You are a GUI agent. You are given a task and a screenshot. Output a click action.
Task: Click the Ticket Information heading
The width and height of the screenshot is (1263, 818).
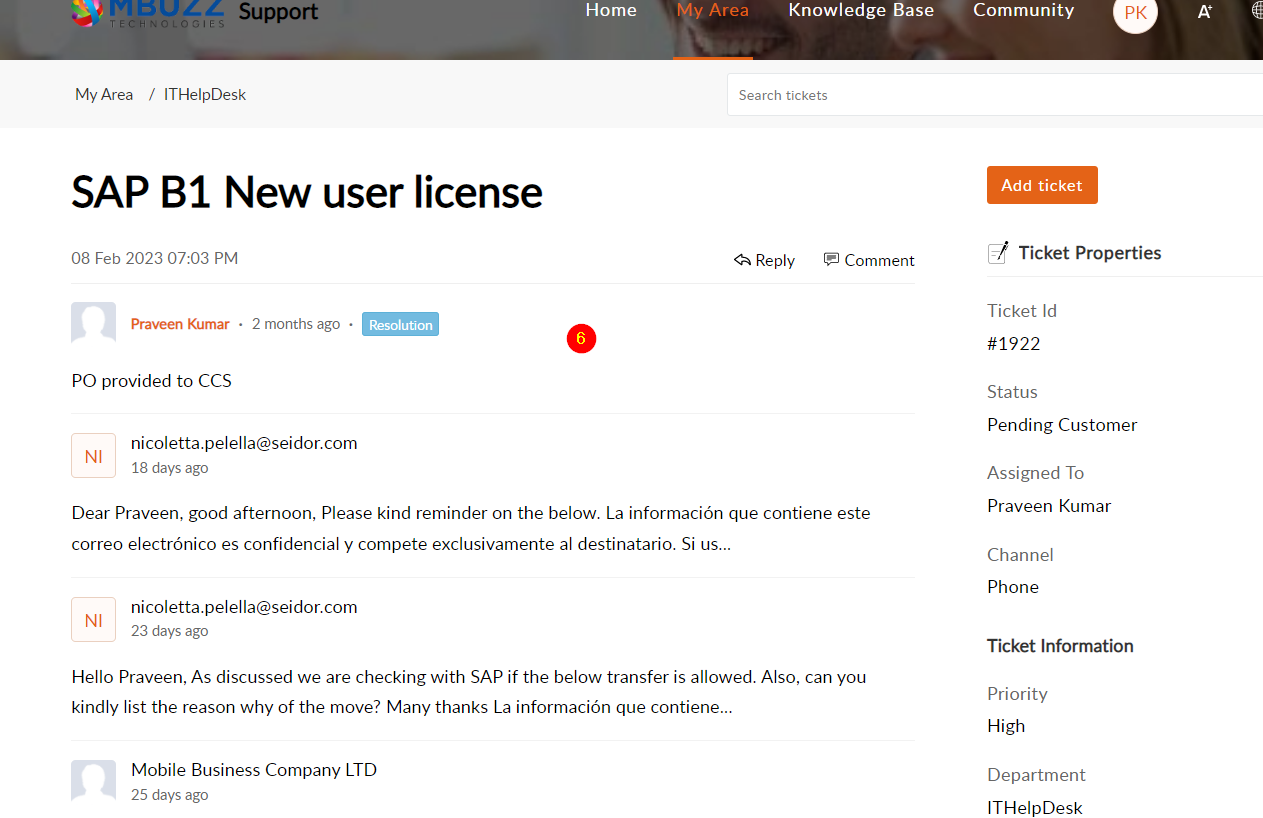point(1060,646)
